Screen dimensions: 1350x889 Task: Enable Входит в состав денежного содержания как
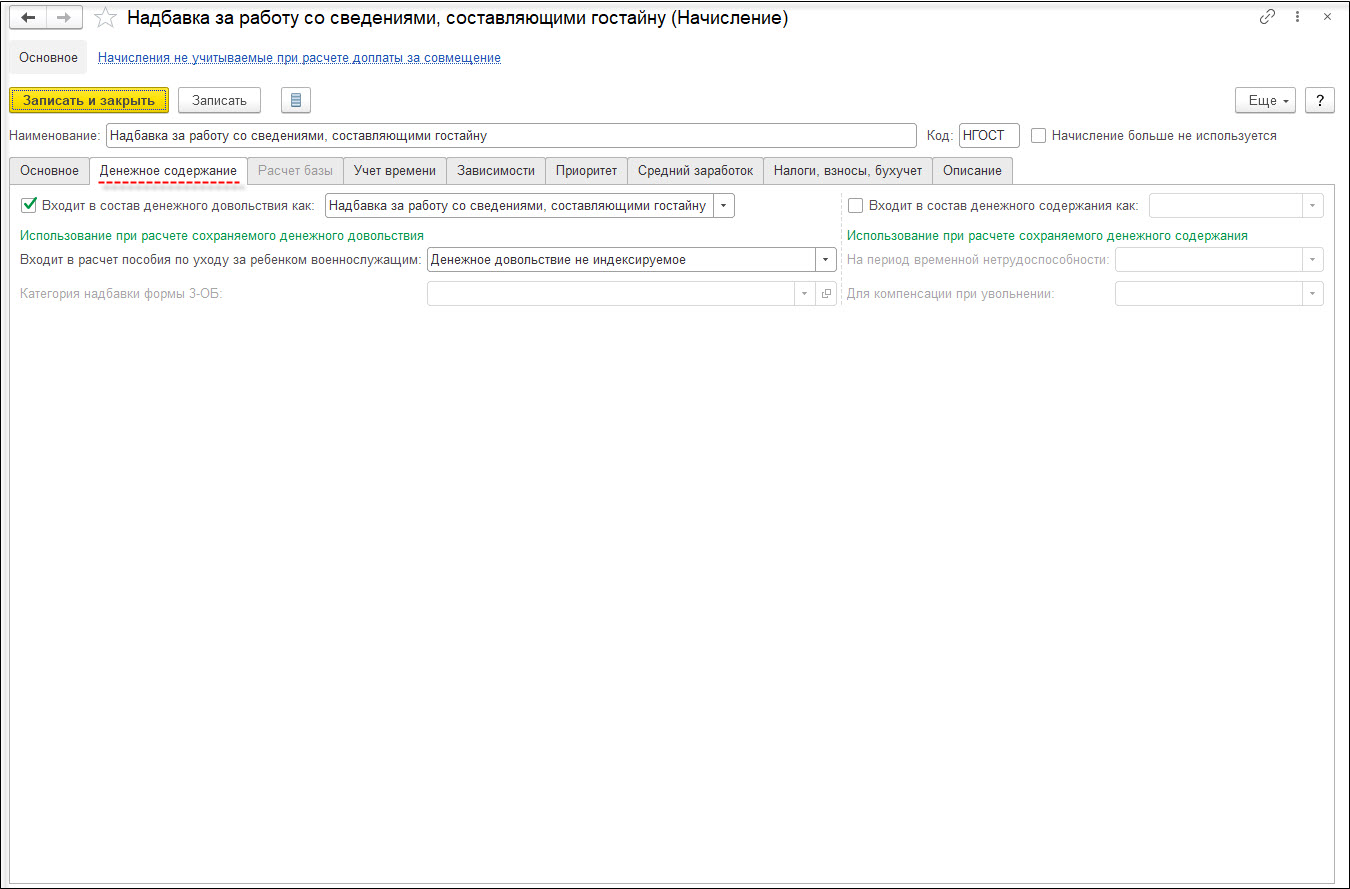point(855,205)
